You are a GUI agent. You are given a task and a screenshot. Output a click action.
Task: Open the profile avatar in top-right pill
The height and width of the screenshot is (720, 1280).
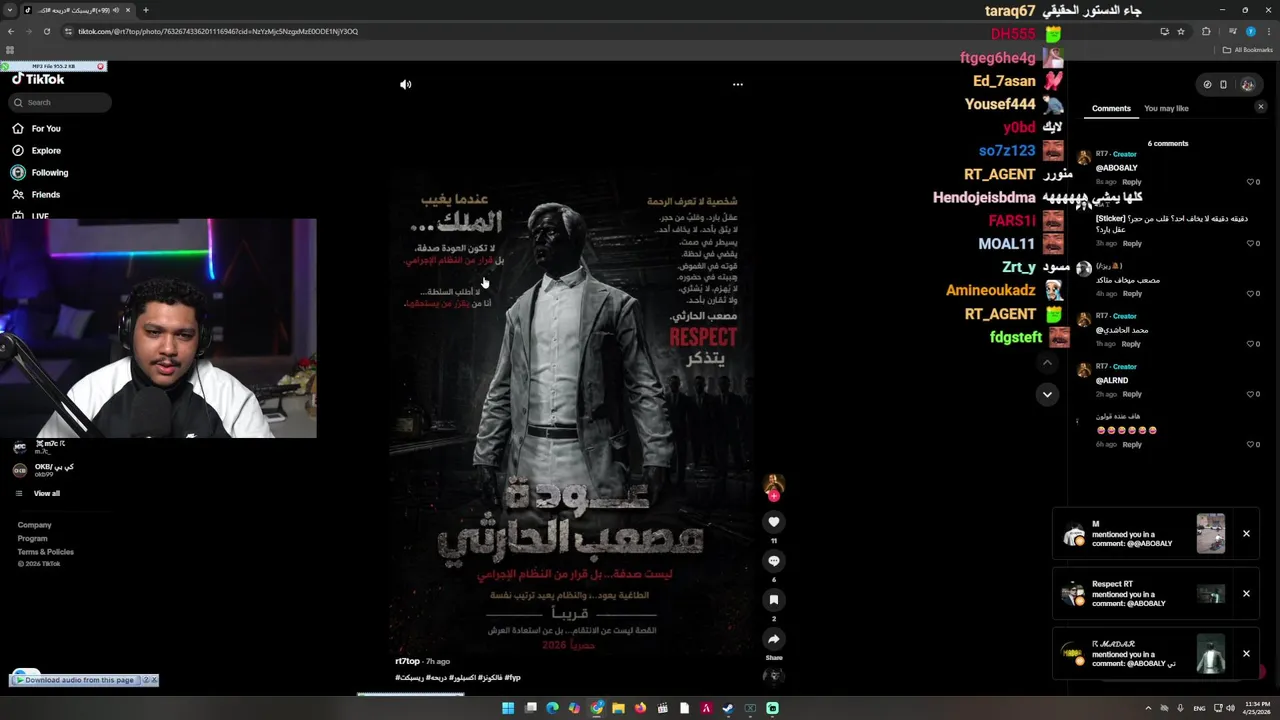coord(1247,84)
